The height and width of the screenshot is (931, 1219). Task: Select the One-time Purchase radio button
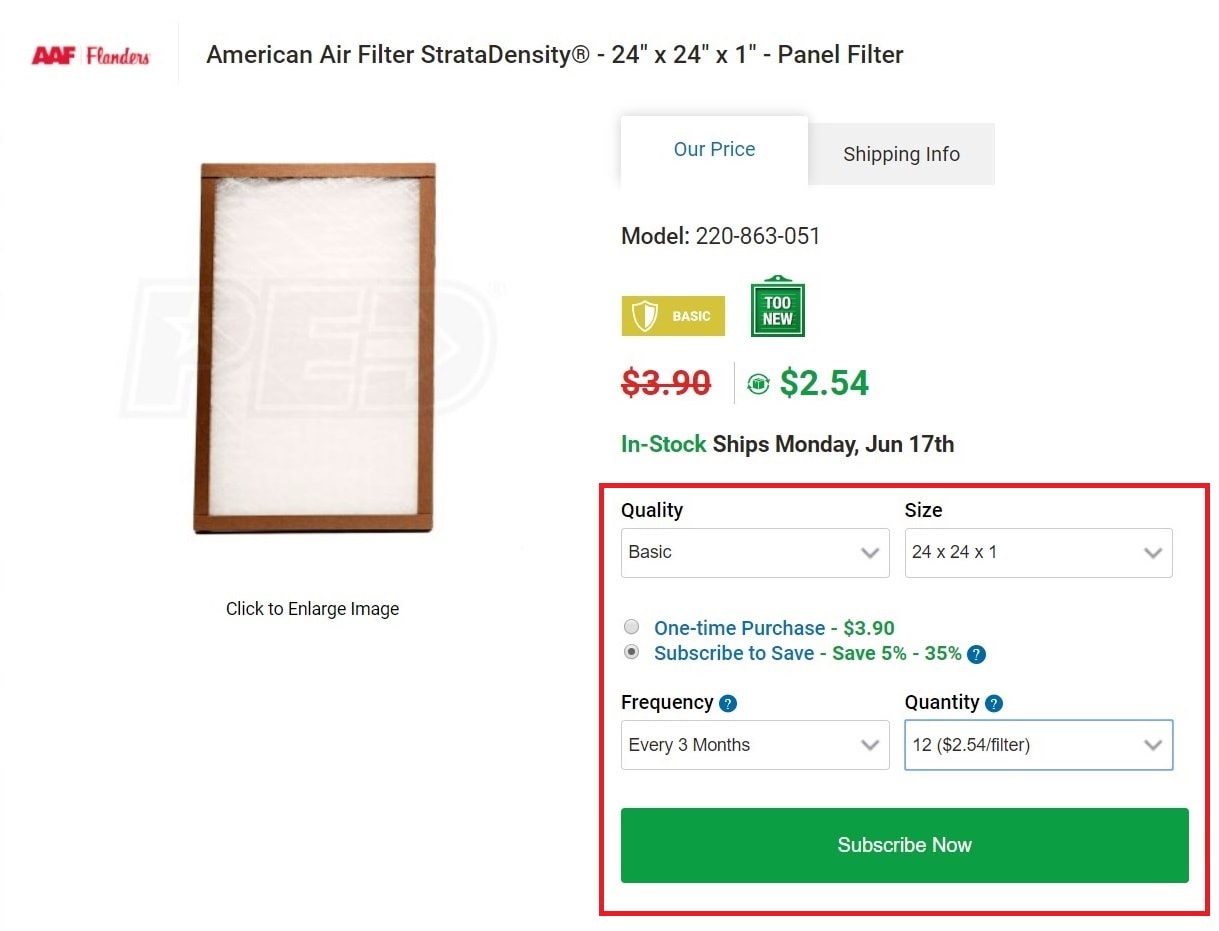click(632, 627)
